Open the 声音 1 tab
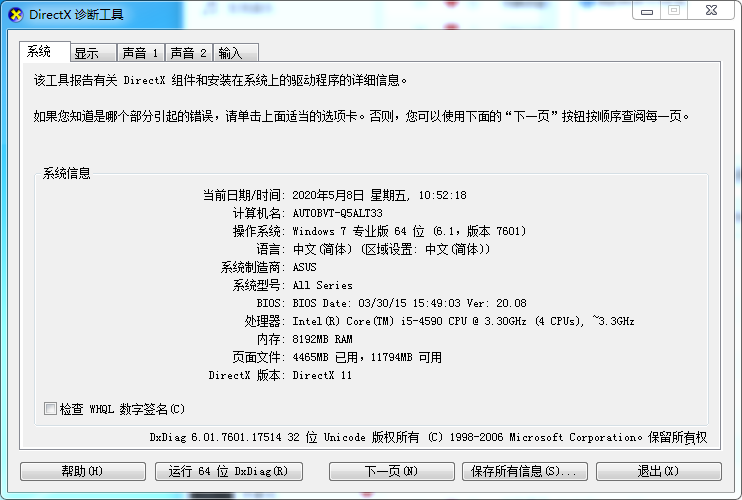 (141, 53)
